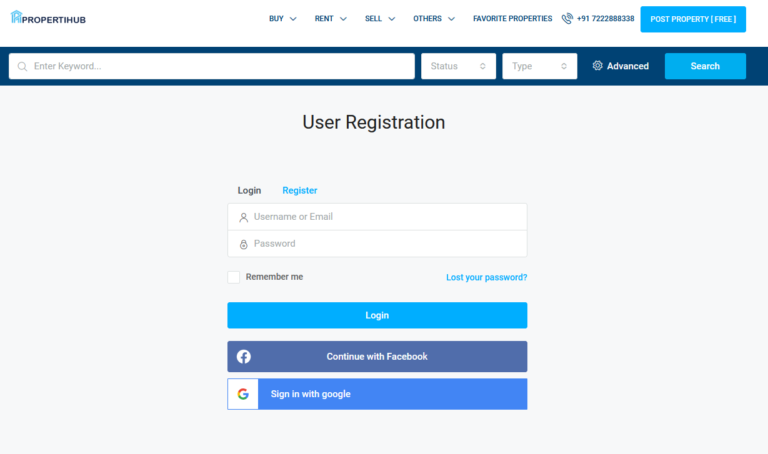Click the Post Property Free button
Viewport: 768px width, 454px height.
tap(692, 19)
